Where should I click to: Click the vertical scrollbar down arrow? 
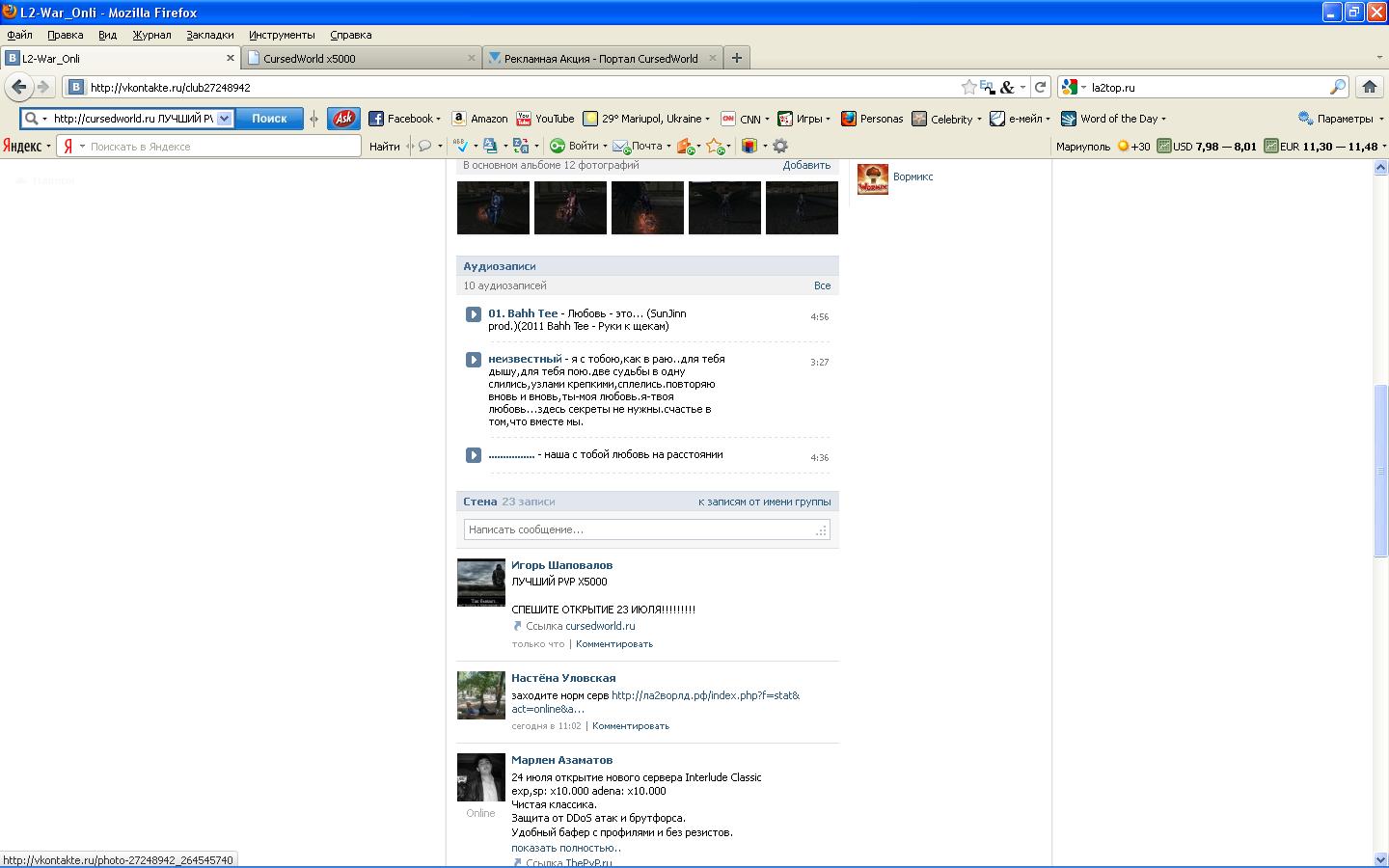(x=1380, y=858)
